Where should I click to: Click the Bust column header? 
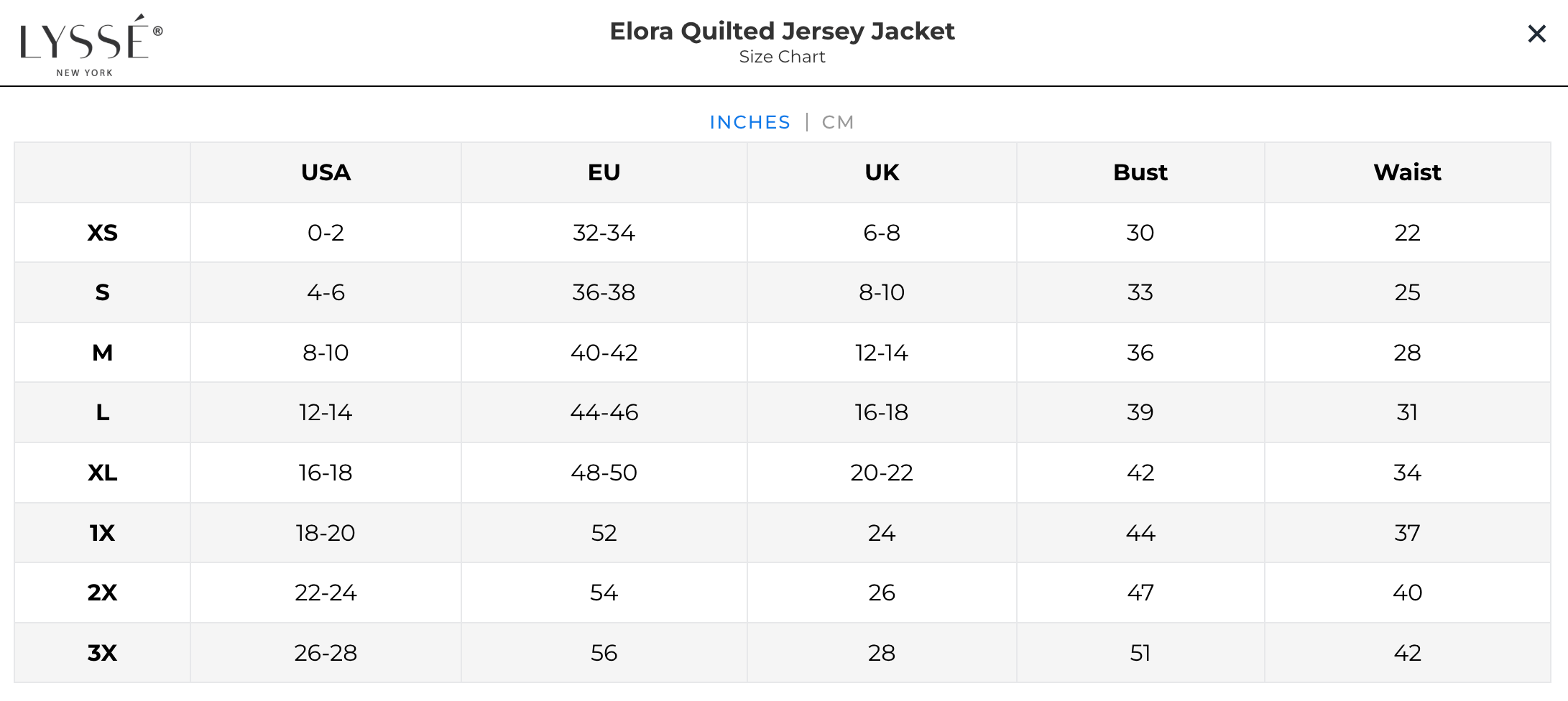tap(1140, 173)
